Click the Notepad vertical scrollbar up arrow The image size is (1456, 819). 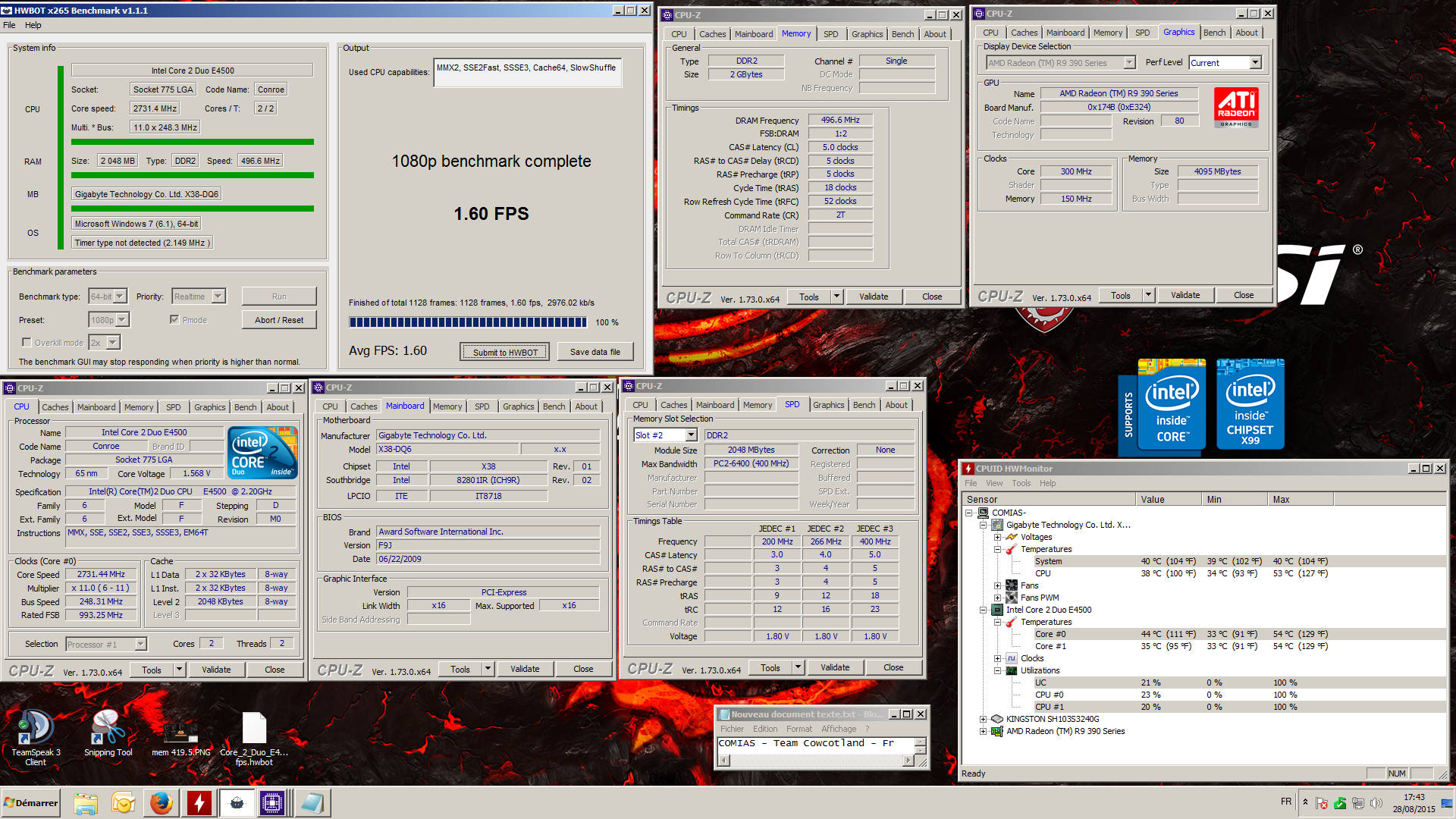921,742
